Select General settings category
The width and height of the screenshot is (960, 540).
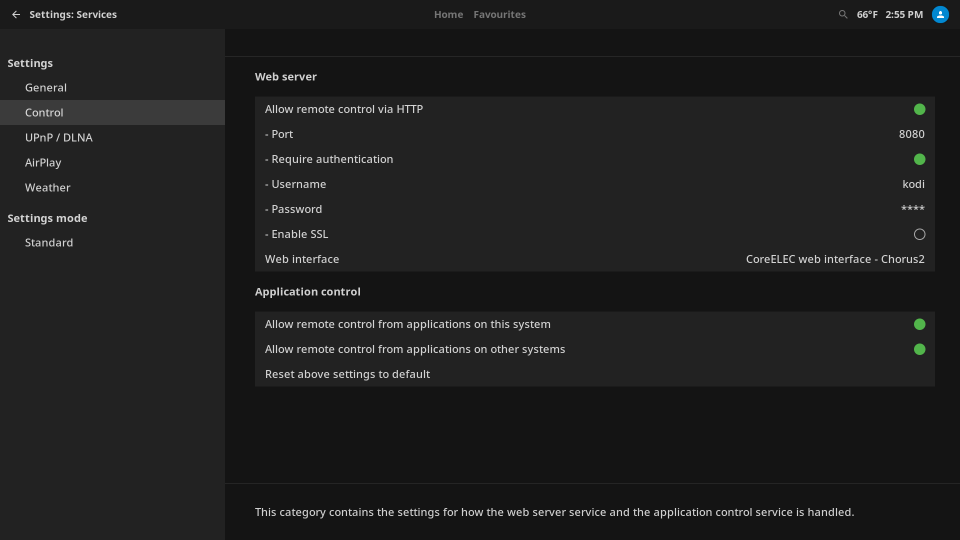[x=46, y=88]
